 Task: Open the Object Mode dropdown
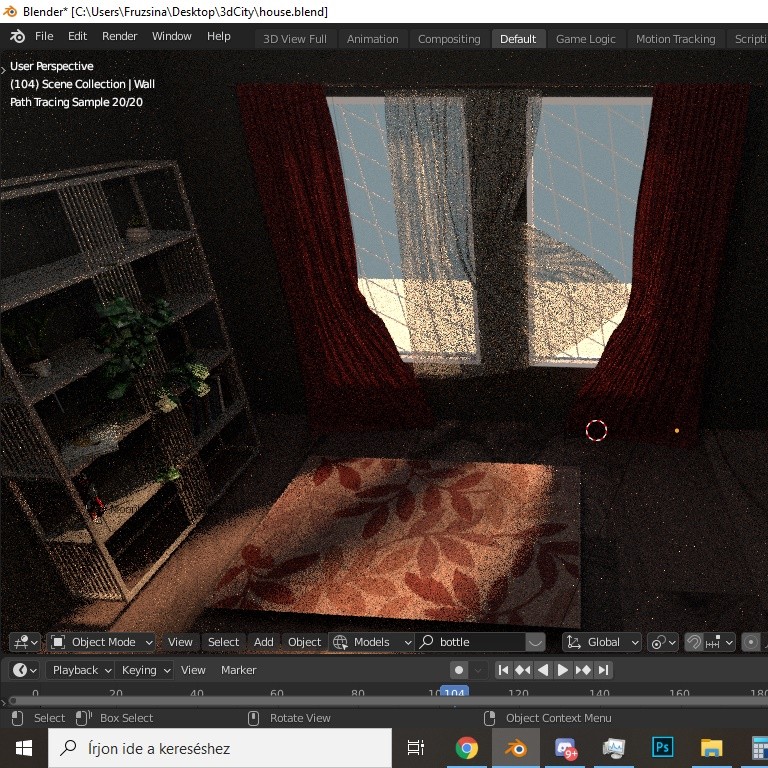tap(102, 642)
